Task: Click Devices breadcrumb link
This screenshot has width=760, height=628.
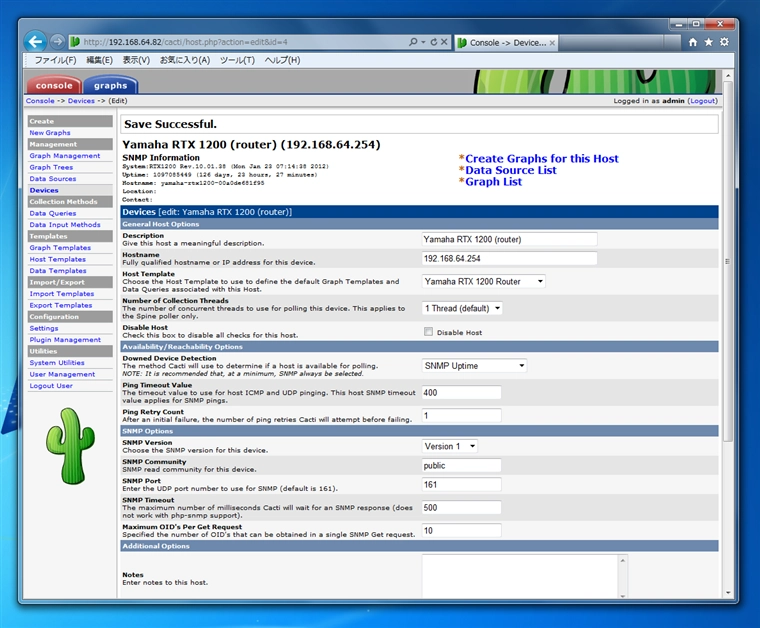Action: (x=81, y=101)
